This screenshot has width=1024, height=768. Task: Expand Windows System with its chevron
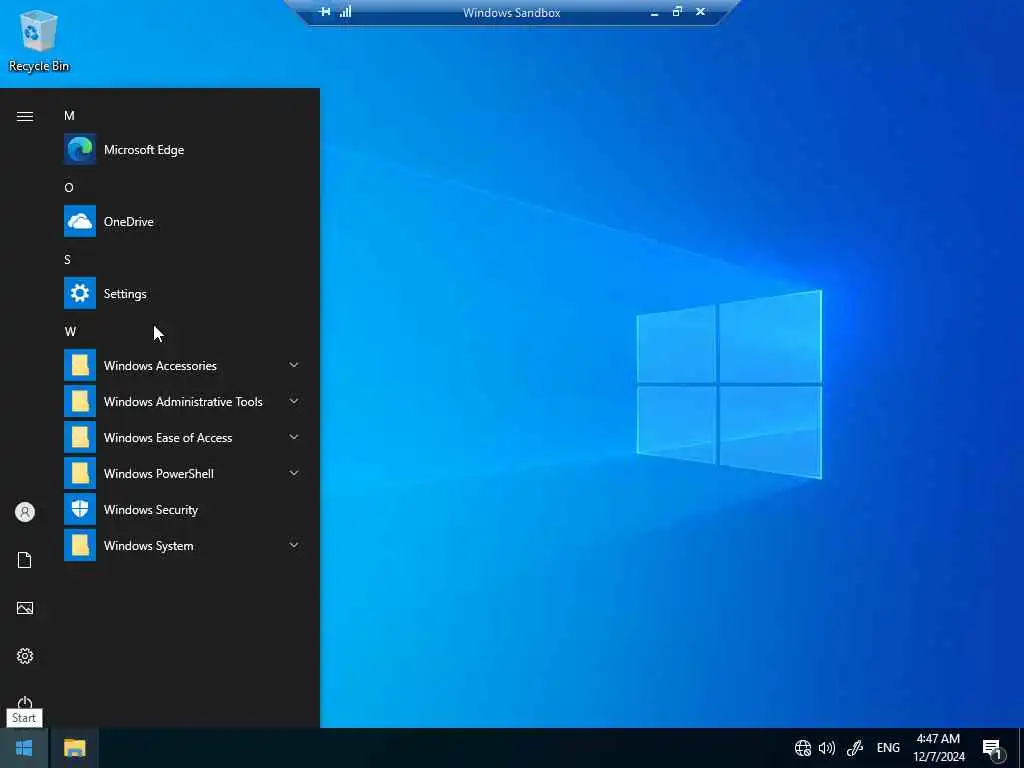[x=294, y=545]
